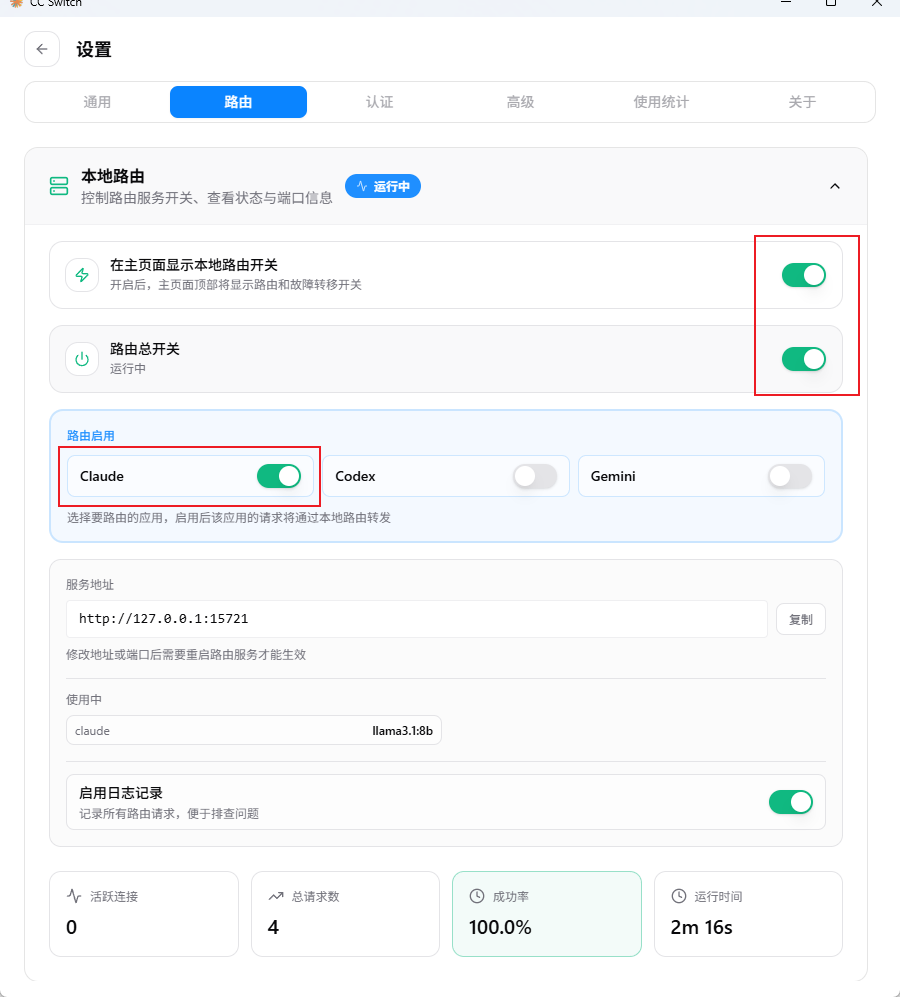Open the 关于 tab
Screen dimensions: 900x997
click(802, 102)
